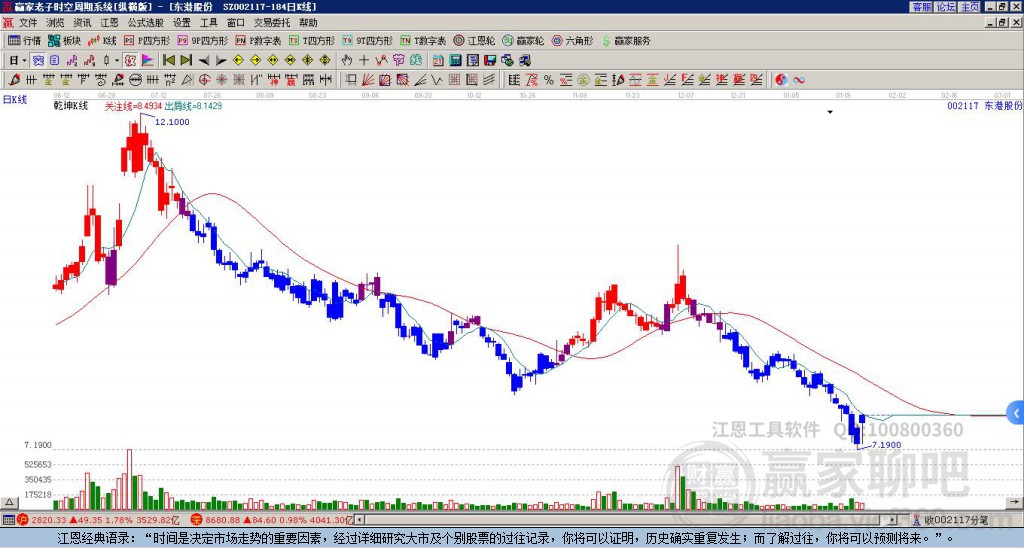Open the 行情 quotes view

25,40
